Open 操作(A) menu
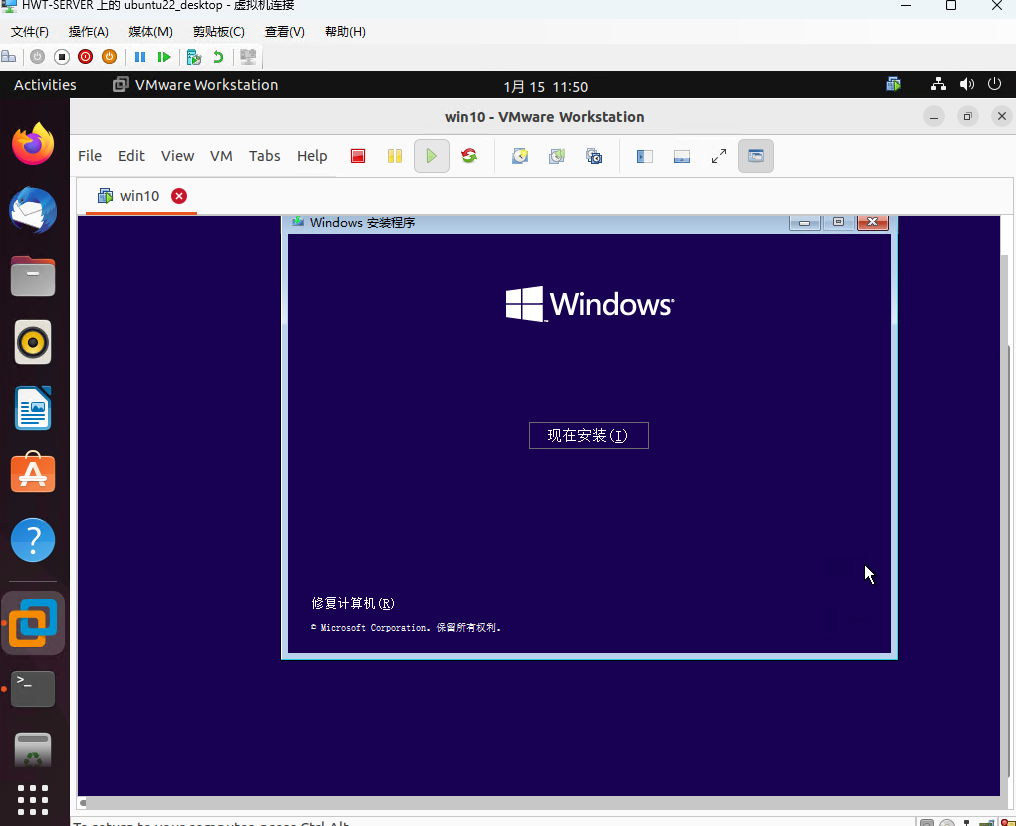Screen dimensions: 1016x826 pos(88,32)
